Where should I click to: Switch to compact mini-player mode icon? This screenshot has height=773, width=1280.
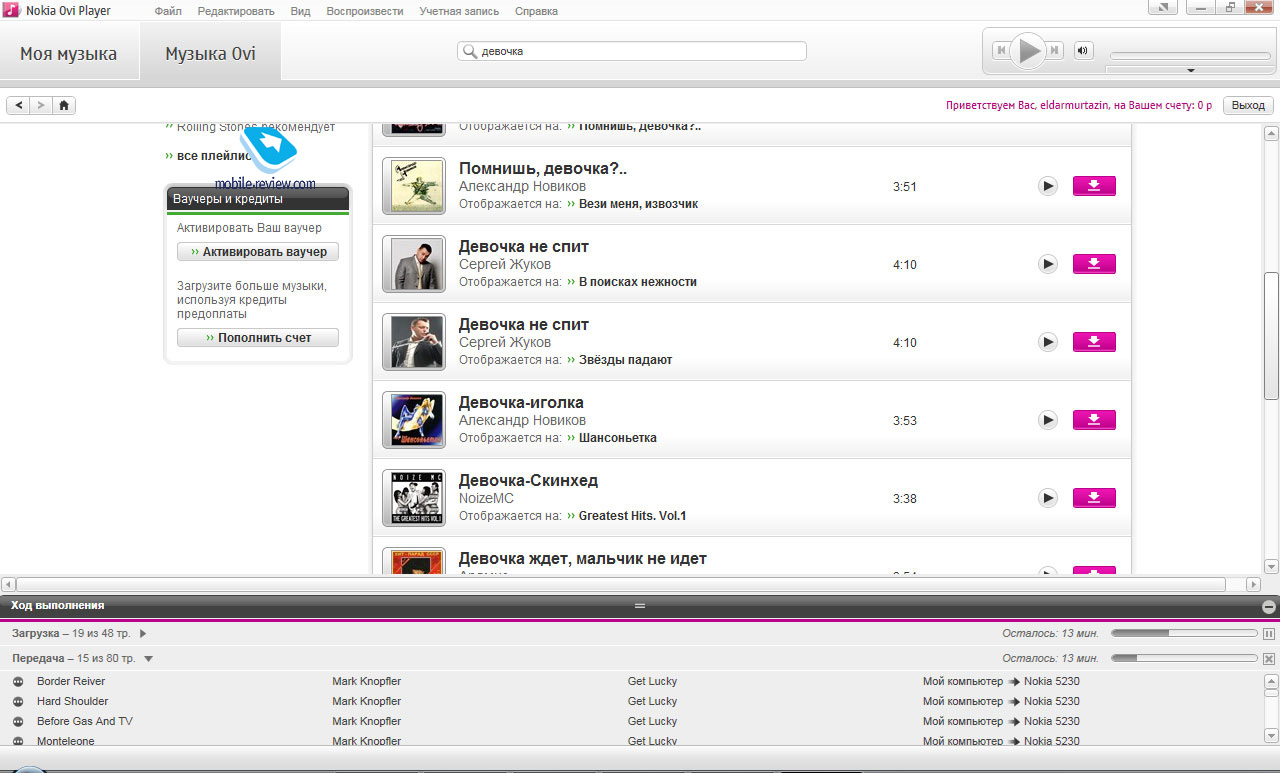[1163, 8]
